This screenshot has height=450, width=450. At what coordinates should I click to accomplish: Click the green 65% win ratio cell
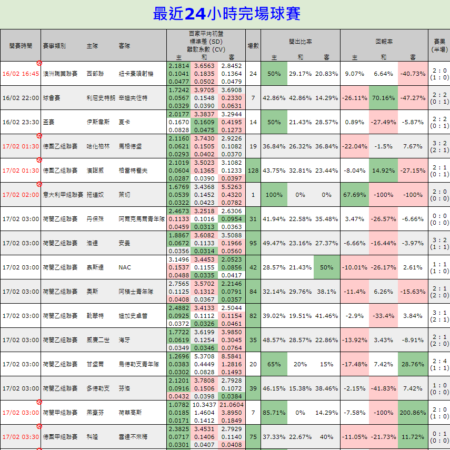274,364
